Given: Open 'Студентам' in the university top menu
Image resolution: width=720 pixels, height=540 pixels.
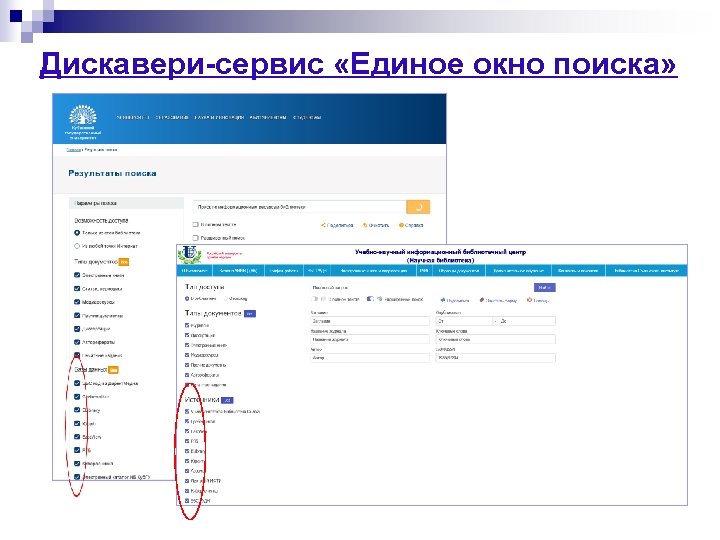Looking at the screenshot, I should pyautogui.click(x=307, y=118).
